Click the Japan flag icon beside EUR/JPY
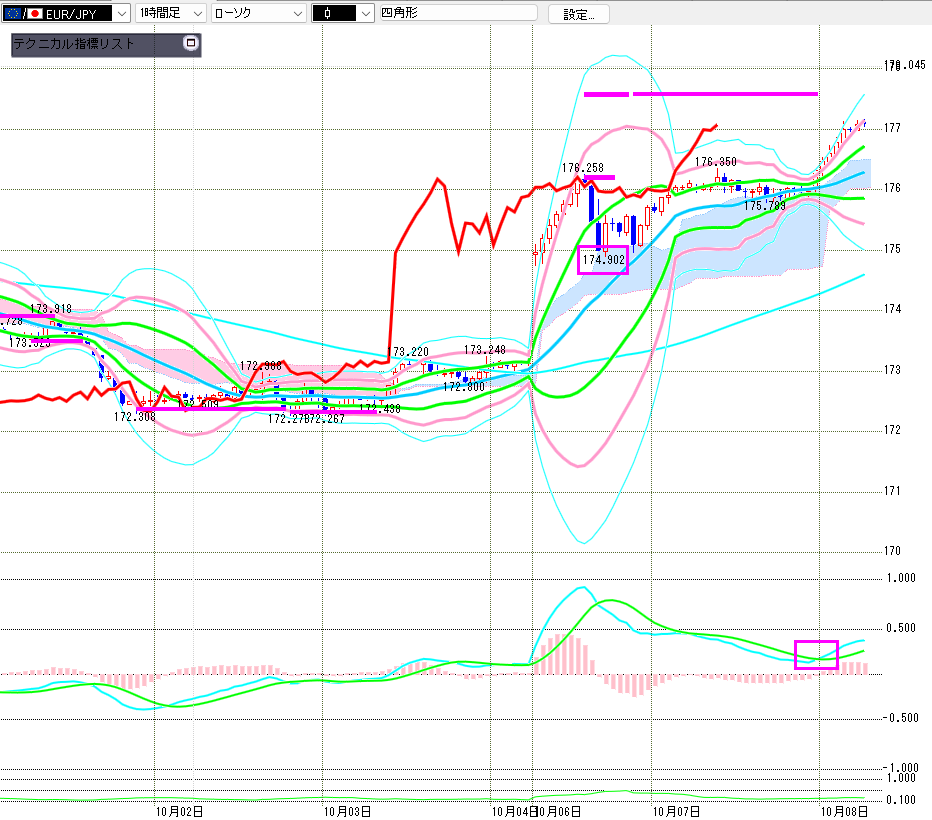 (x=34, y=14)
